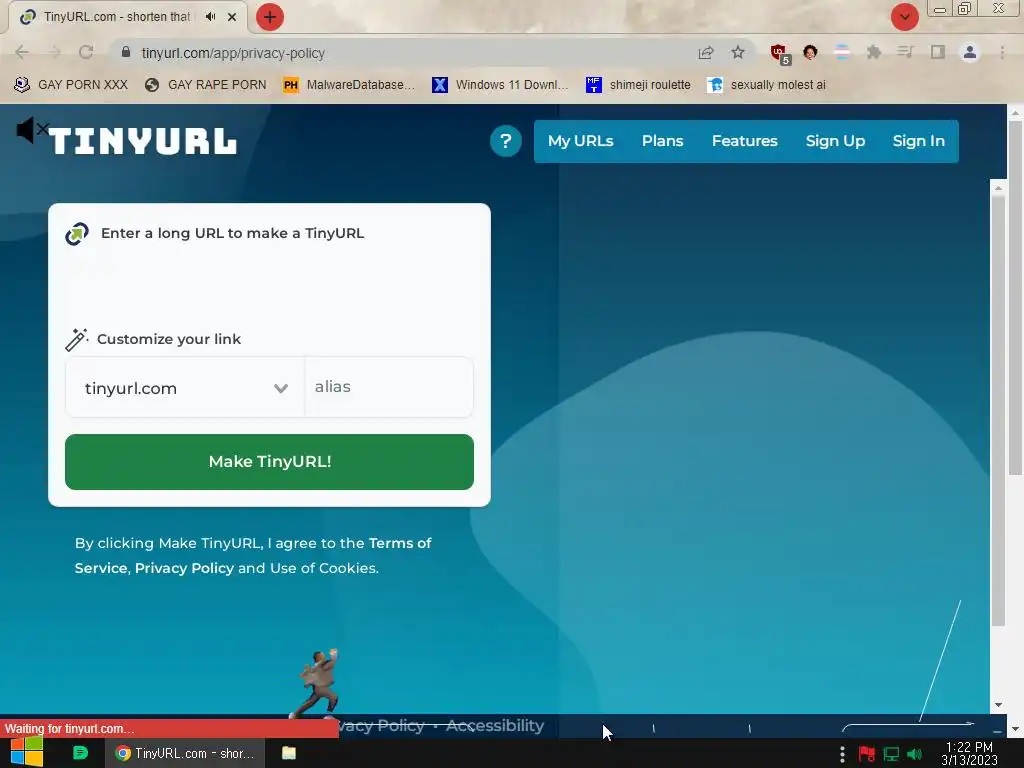
Task: Open the Extensions puzzle piece menu
Action: (874, 52)
